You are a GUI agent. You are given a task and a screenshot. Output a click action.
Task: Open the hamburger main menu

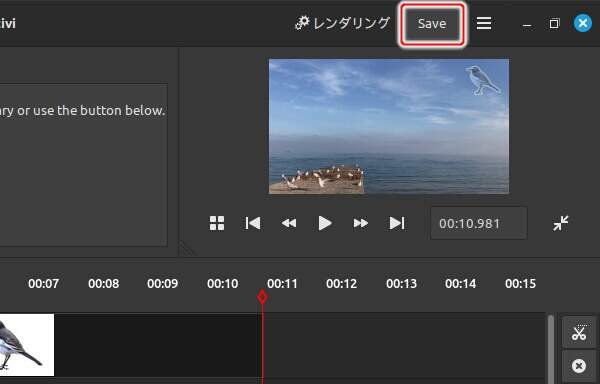pos(484,24)
